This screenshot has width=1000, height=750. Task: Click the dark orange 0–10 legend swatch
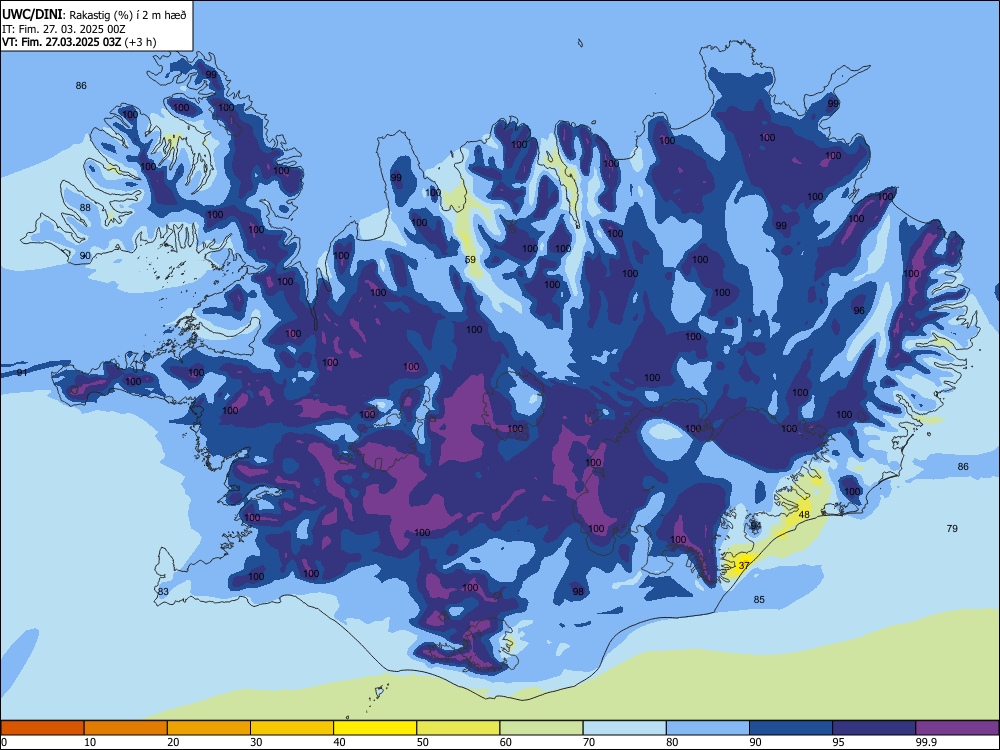click(42, 728)
